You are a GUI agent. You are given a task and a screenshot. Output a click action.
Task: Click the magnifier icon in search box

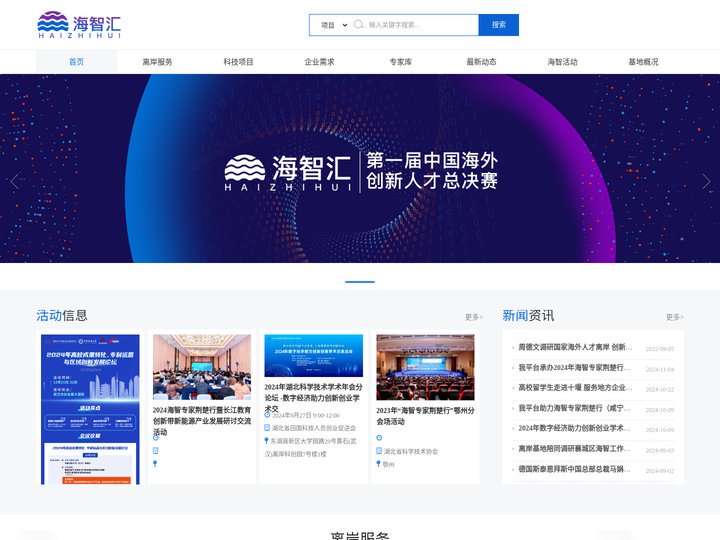coord(358,24)
